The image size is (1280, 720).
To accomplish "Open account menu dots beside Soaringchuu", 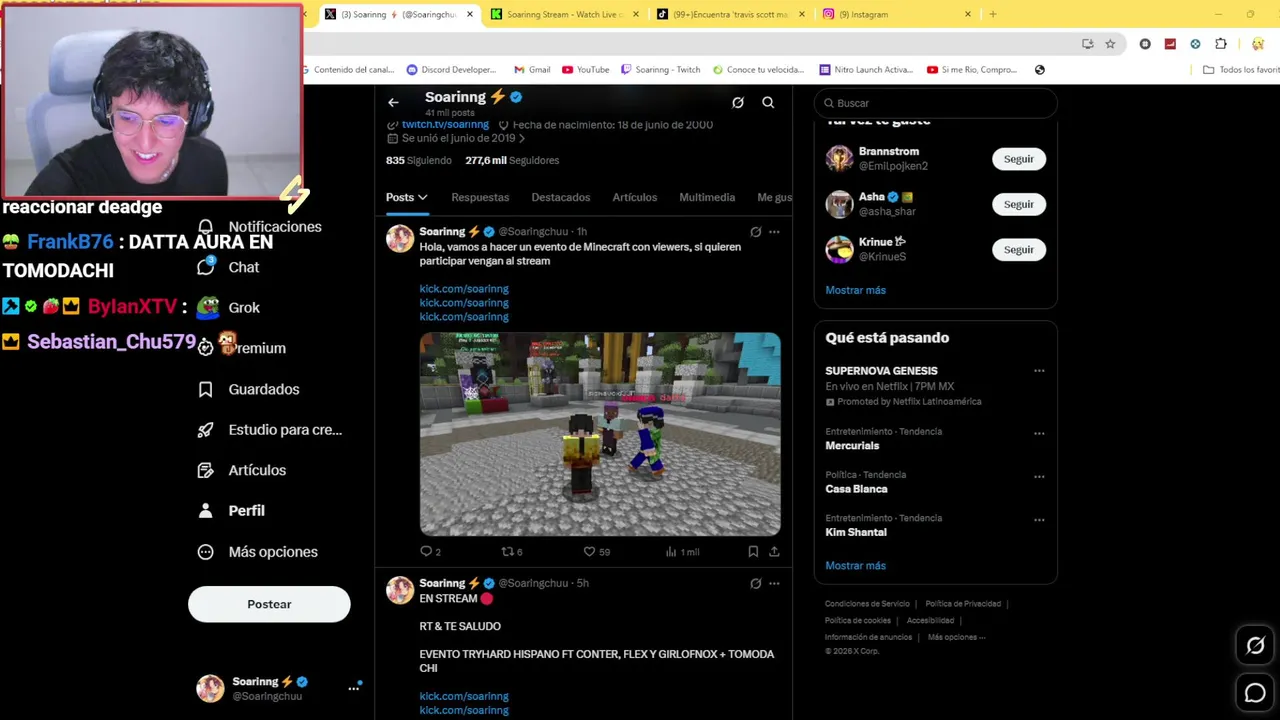I will click(353, 688).
